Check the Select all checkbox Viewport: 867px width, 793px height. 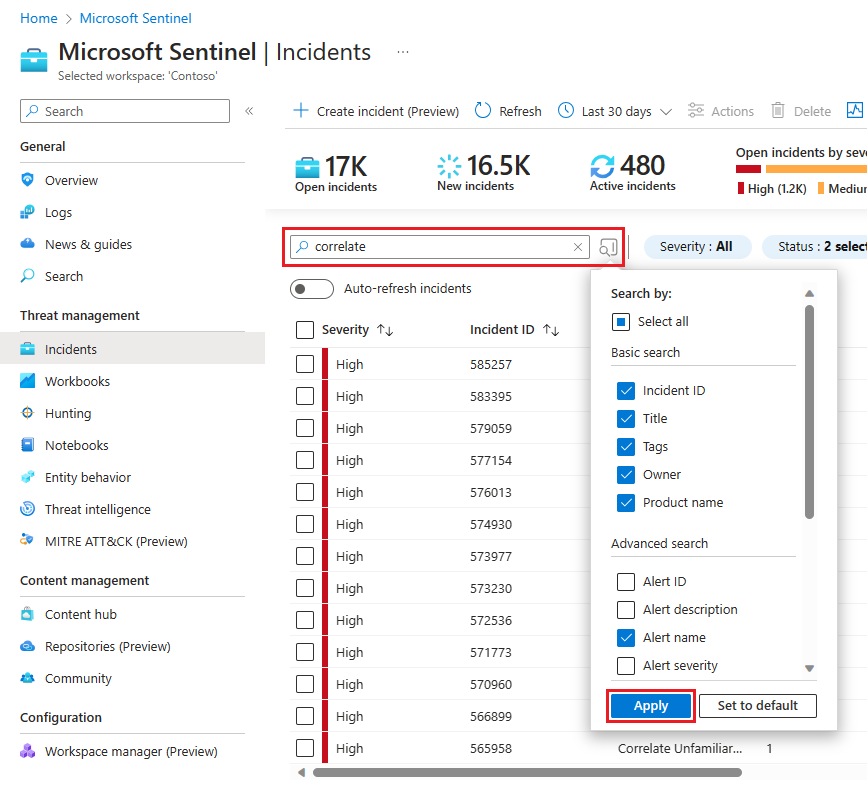click(x=621, y=322)
